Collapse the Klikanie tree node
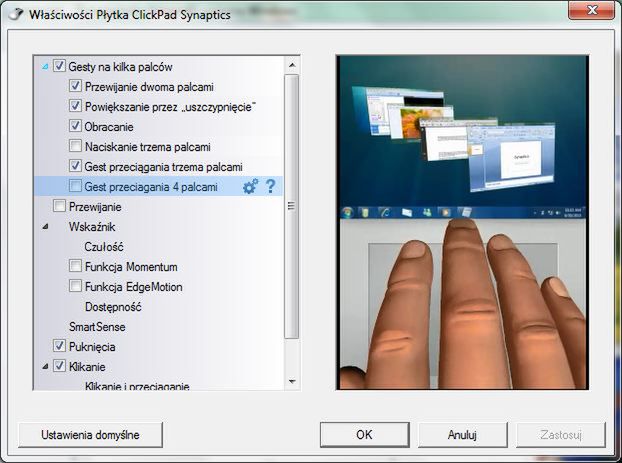The height and width of the screenshot is (463, 622). click(x=45, y=367)
